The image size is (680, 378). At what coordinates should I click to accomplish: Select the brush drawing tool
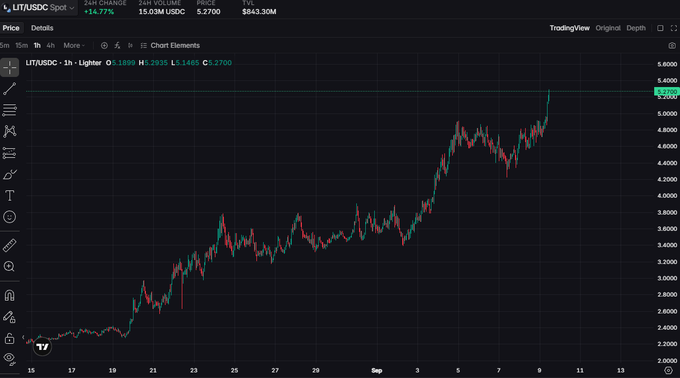pos(10,174)
